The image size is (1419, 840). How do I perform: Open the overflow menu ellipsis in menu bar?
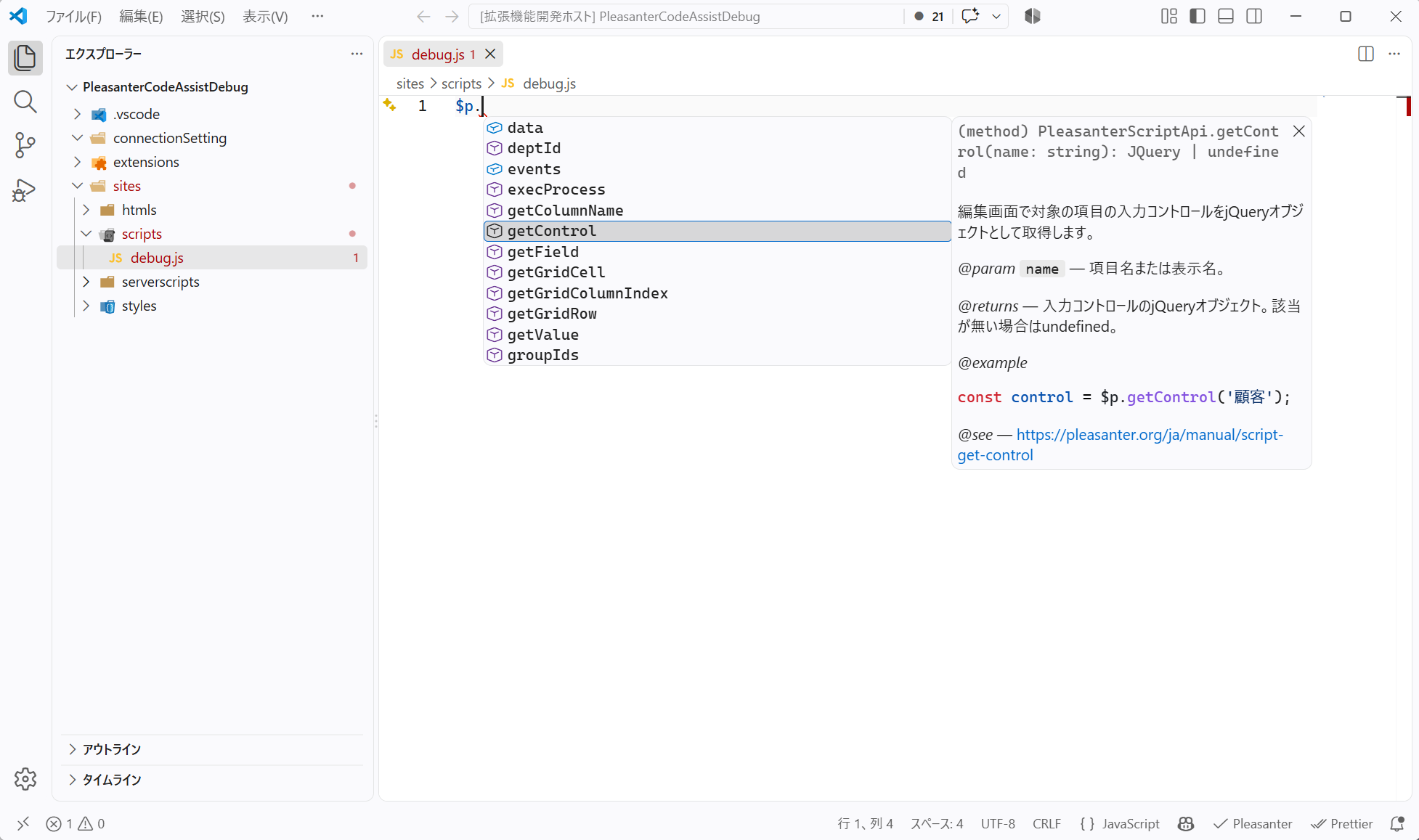click(317, 16)
